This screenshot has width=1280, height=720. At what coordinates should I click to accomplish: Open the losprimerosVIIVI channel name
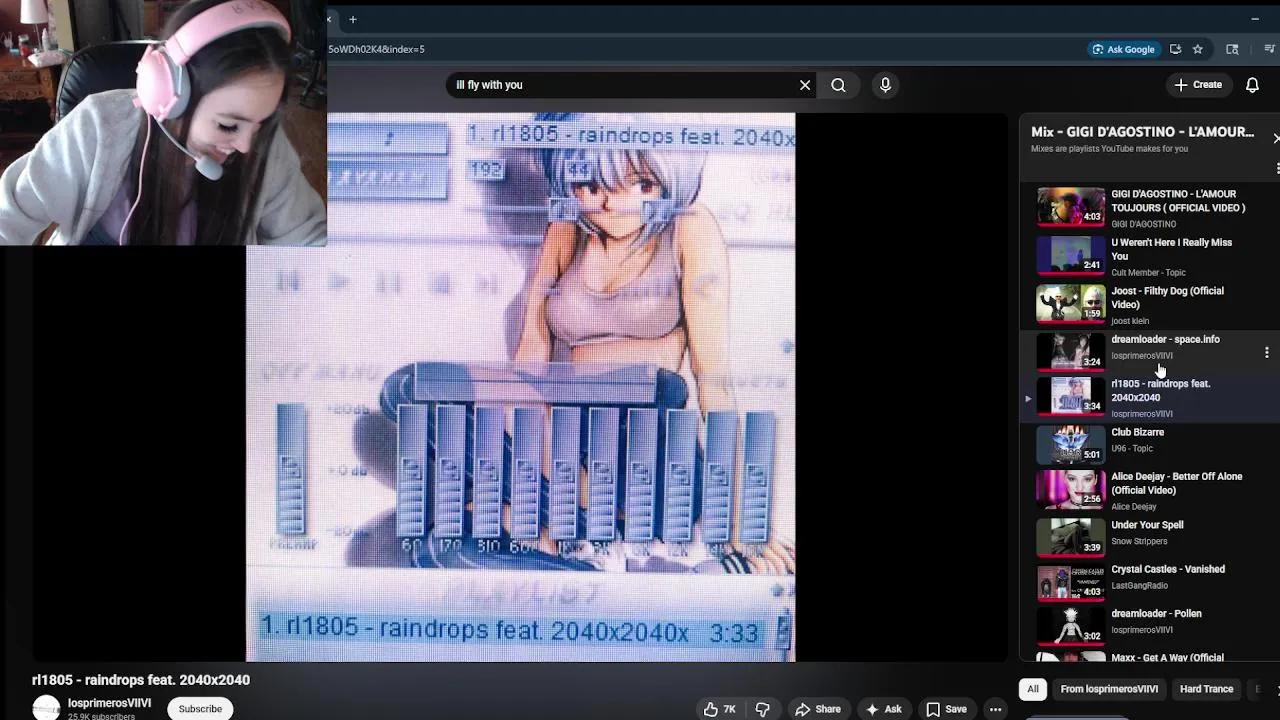(x=109, y=703)
